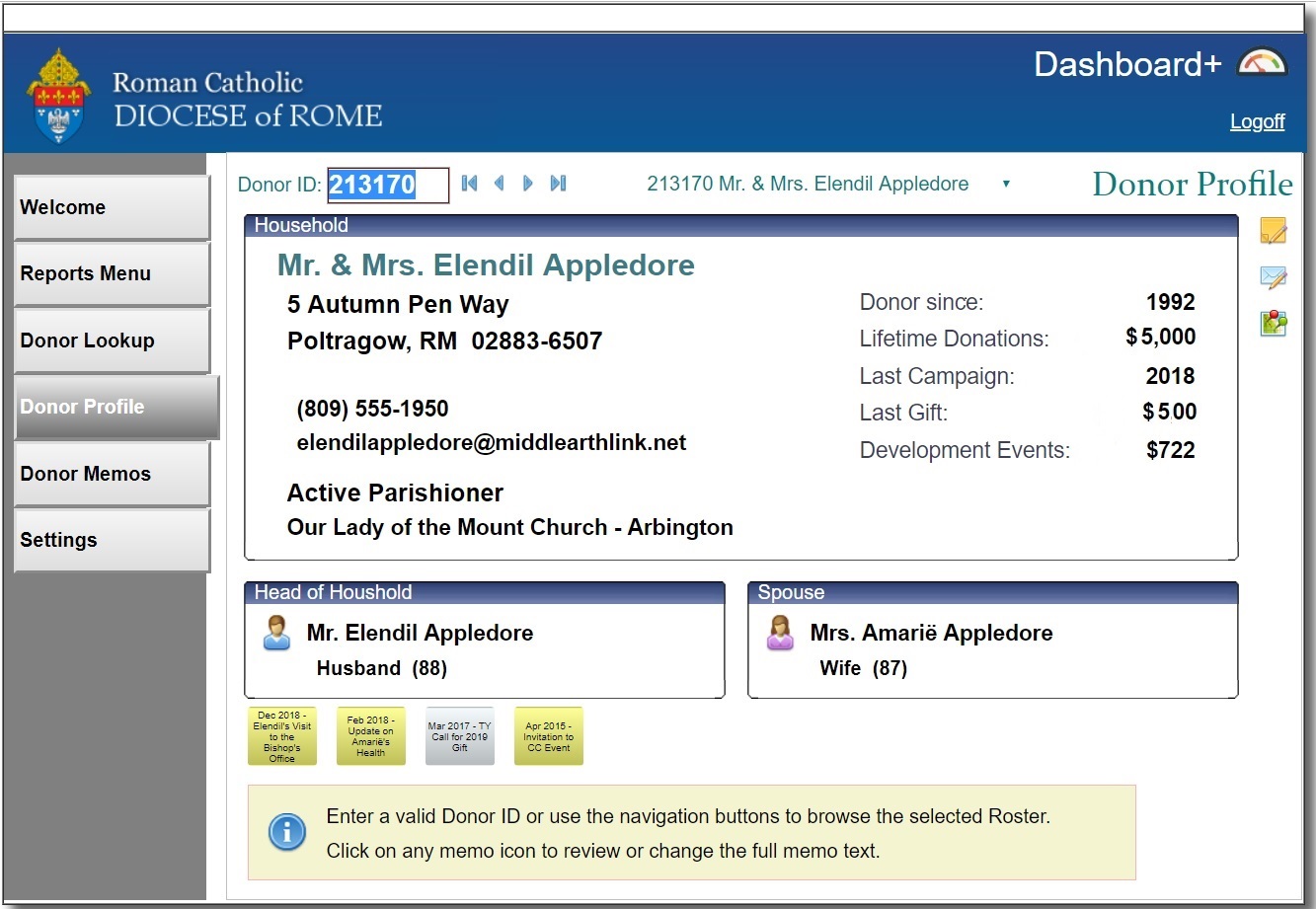Viewport: 1316px width, 909px height.
Task: Click the Spouse female avatar icon
Action: 780,633
